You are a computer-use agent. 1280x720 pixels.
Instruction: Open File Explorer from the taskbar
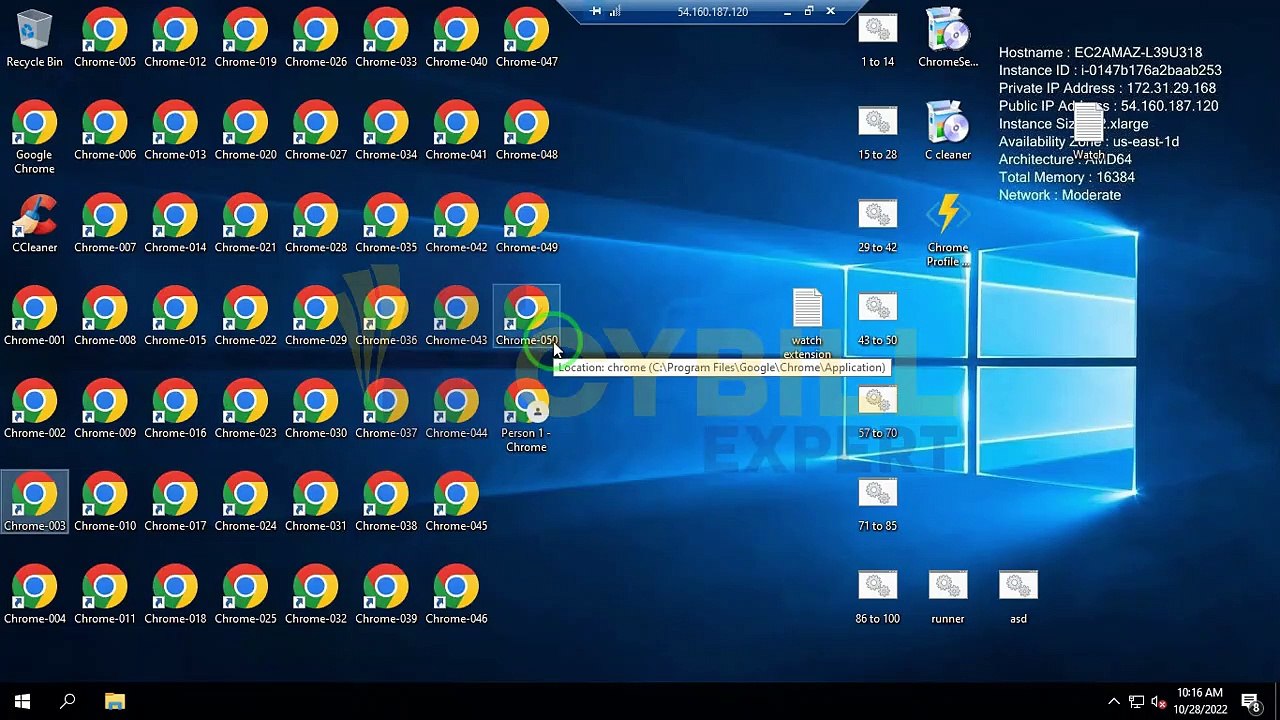point(115,701)
